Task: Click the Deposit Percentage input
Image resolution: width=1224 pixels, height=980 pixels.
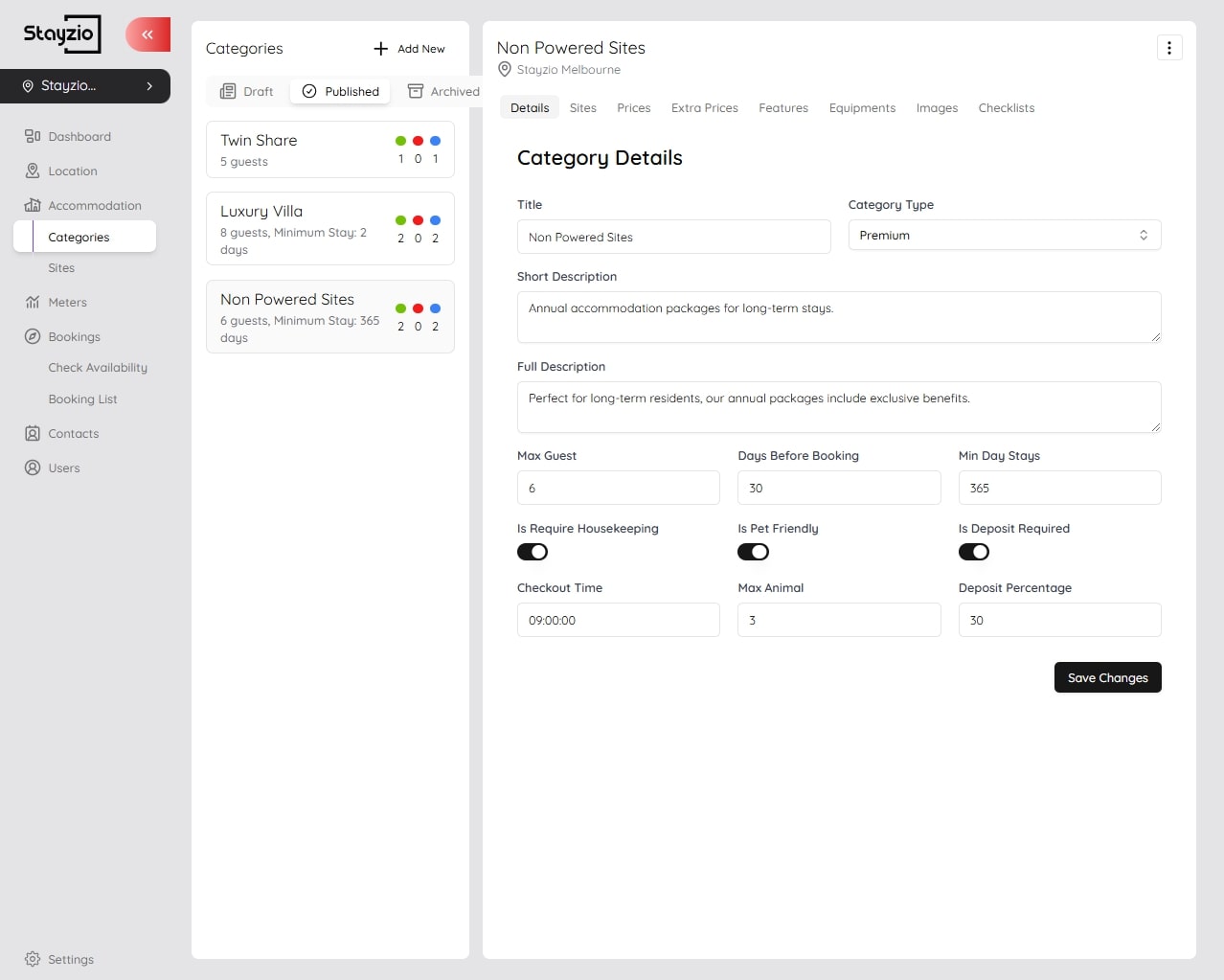Action: 1060,620
